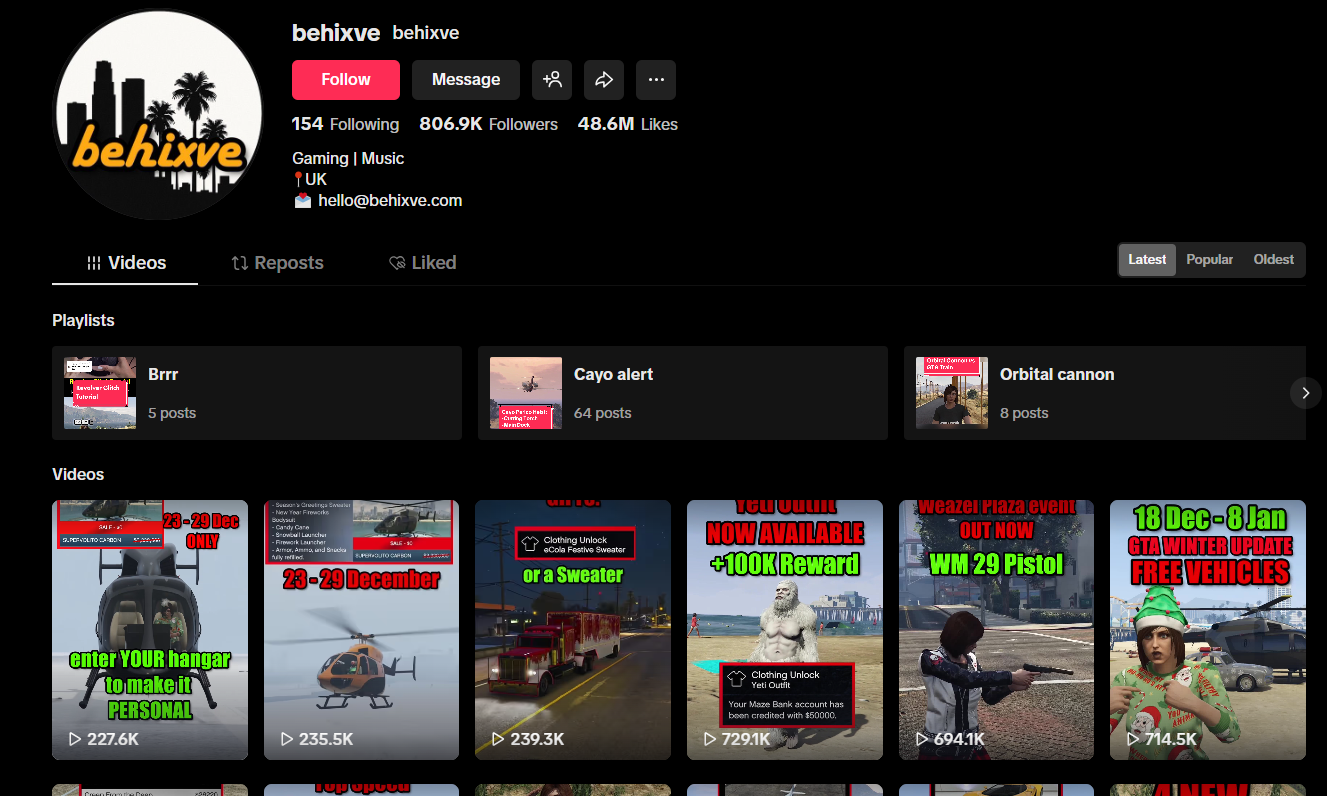This screenshot has height=796, width=1327.
Task: Switch to the Videos tab
Action: pyautogui.click(x=126, y=263)
